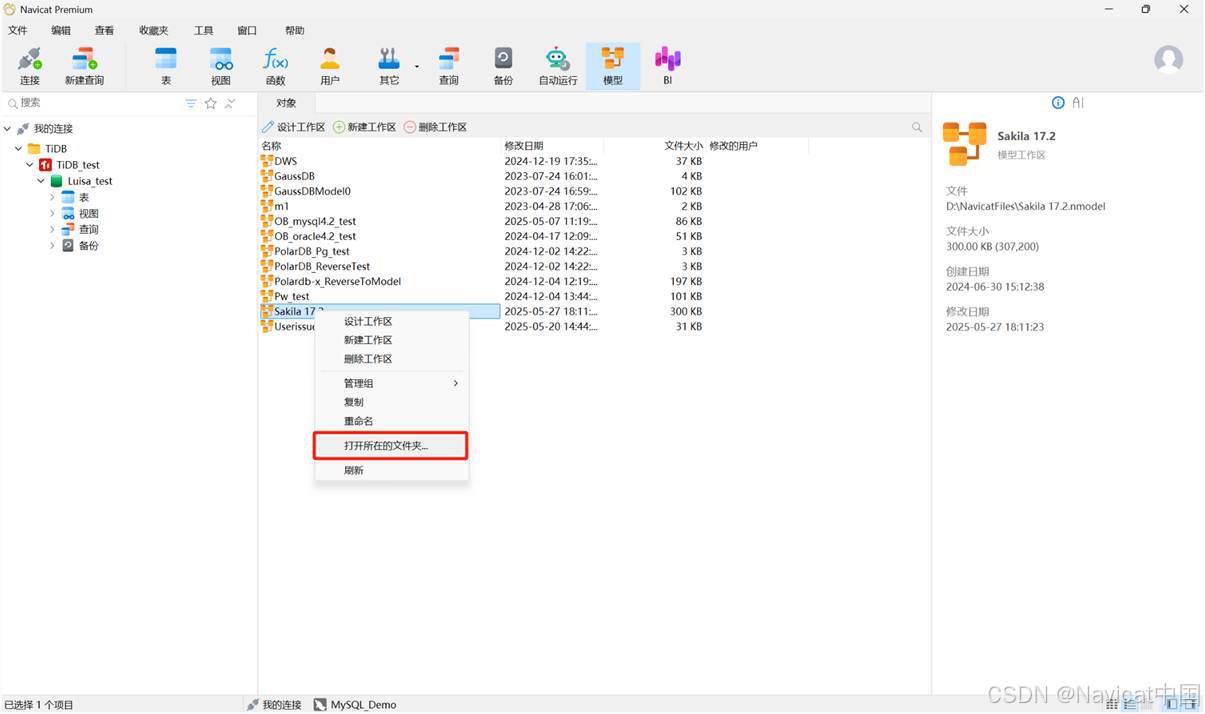Expand the 表 node in tree
Viewport: 1205px width, 714px height.
[x=52, y=197]
